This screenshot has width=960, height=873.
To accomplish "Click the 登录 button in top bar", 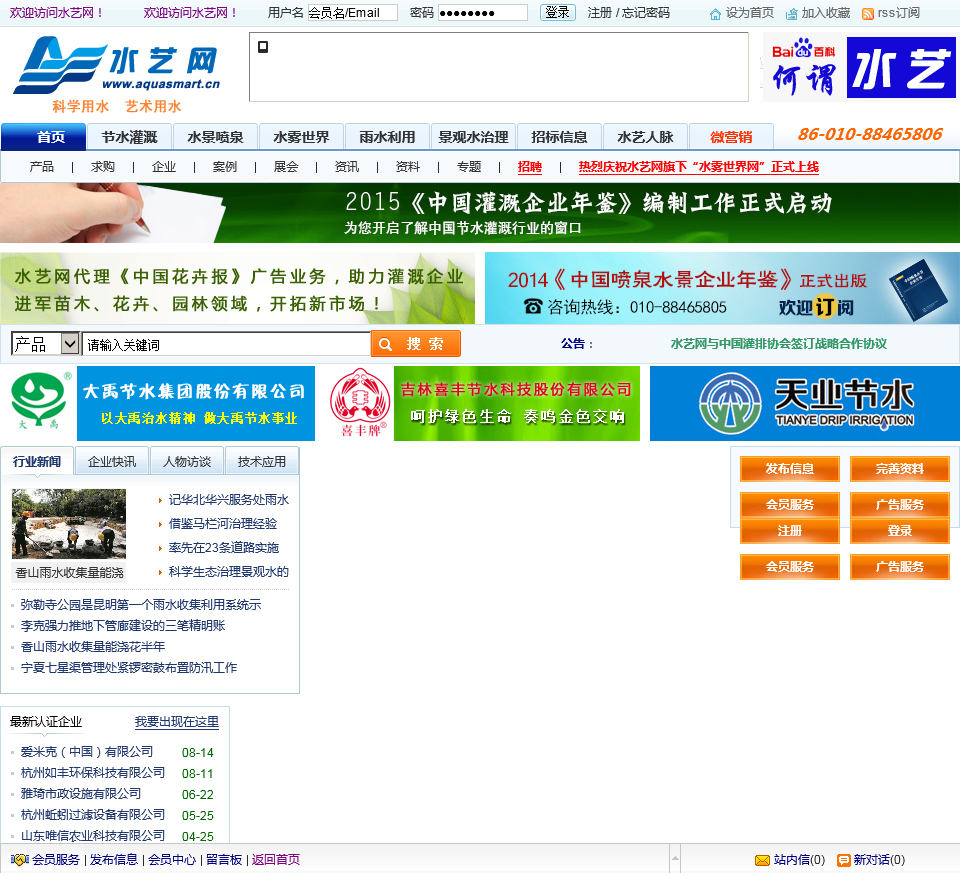I will pyautogui.click(x=557, y=12).
